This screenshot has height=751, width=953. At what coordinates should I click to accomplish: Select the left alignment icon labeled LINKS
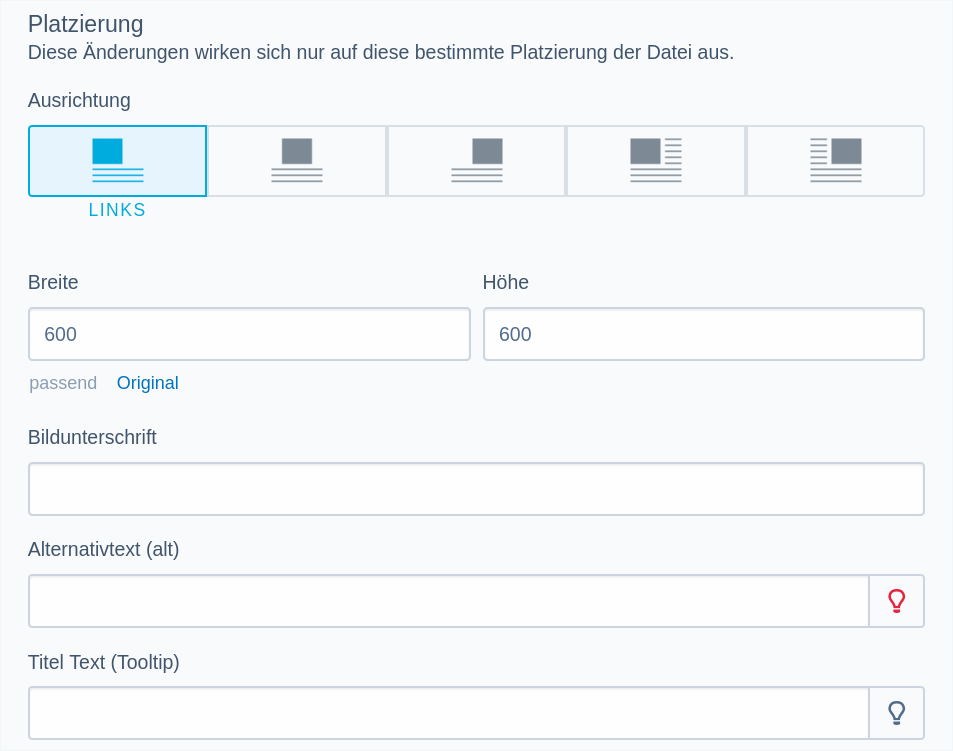117,161
